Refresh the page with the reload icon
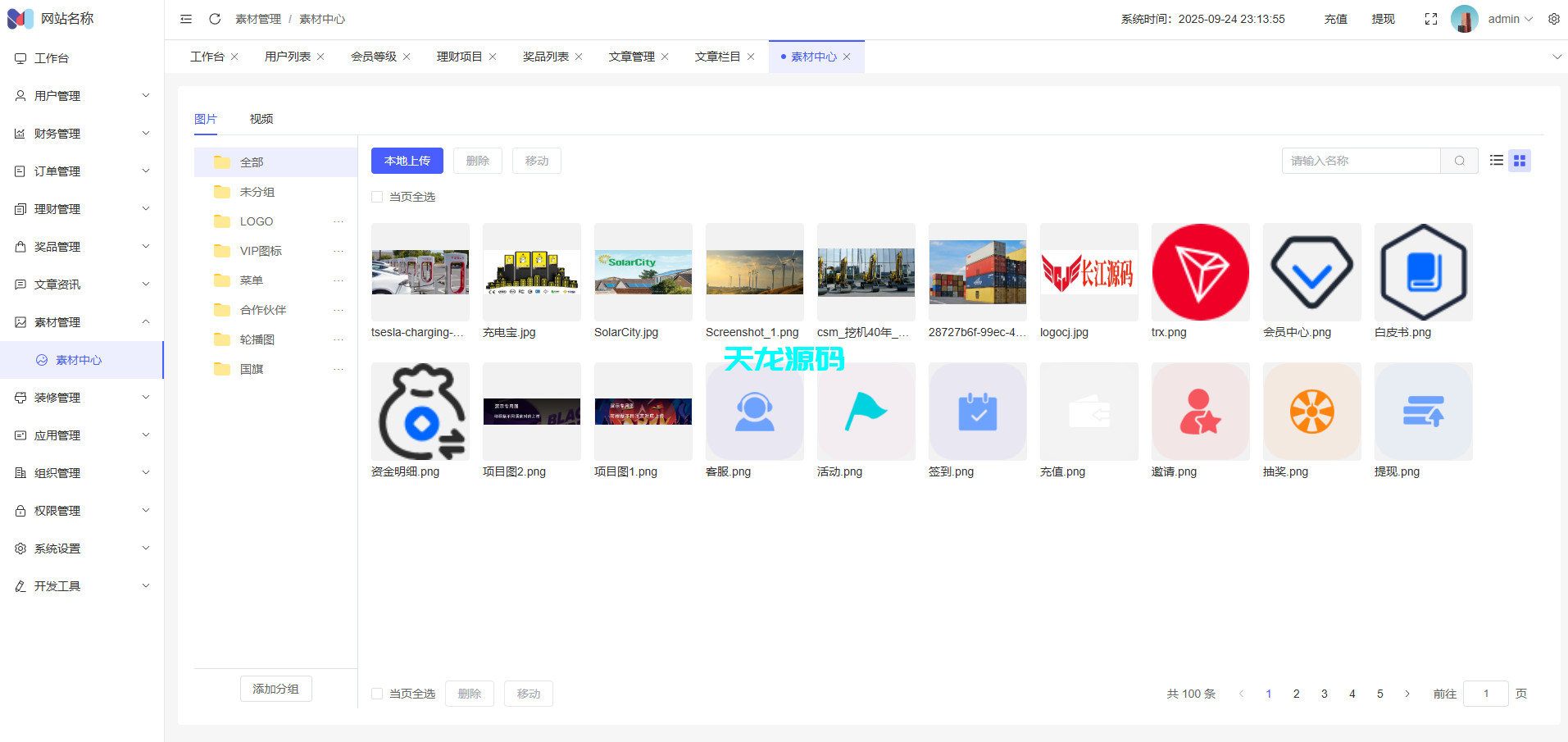 [x=215, y=18]
